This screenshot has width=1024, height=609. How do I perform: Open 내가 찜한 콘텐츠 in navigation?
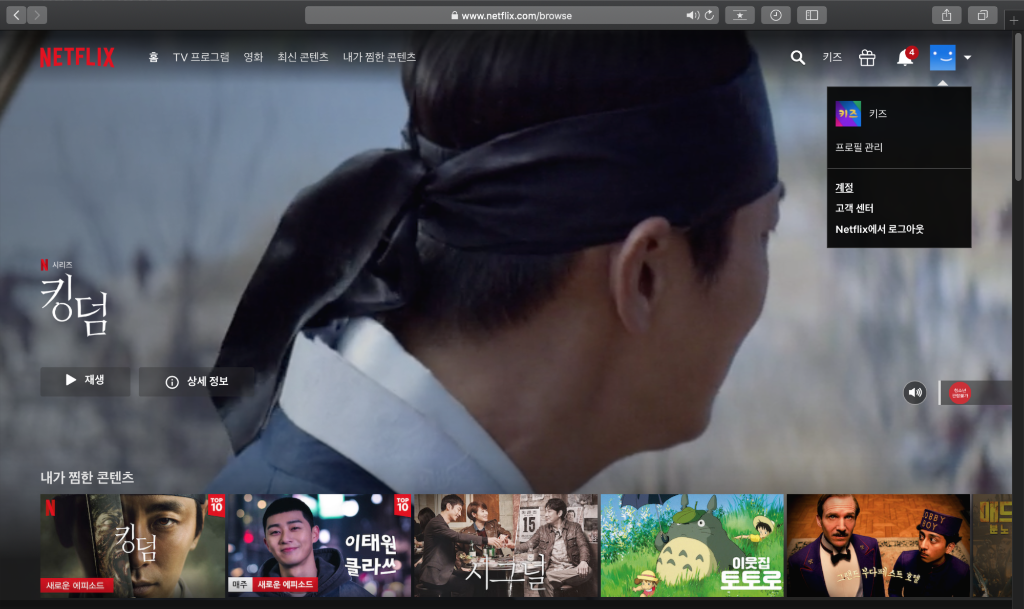click(x=379, y=57)
